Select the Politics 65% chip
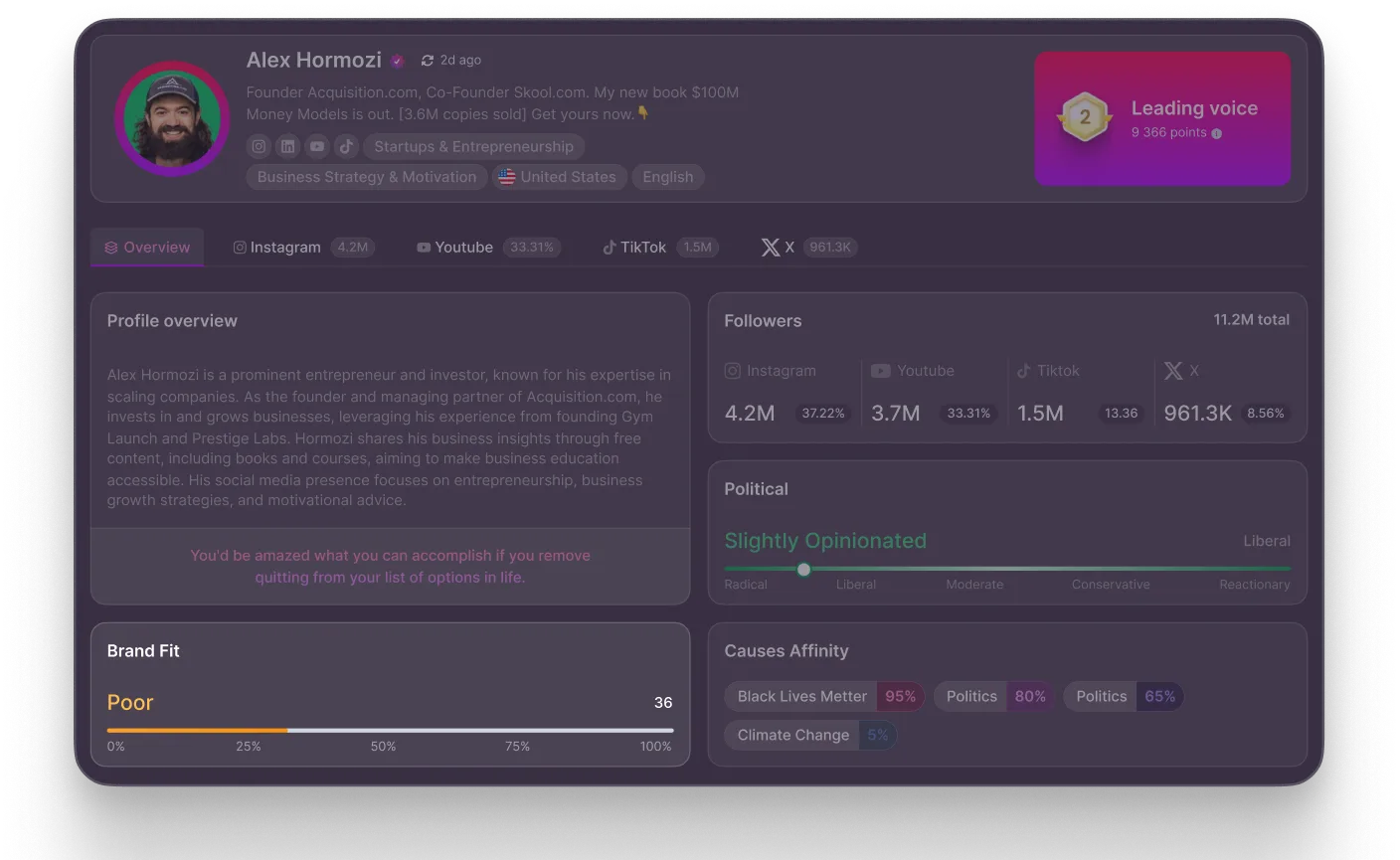 click(1124, 697)
